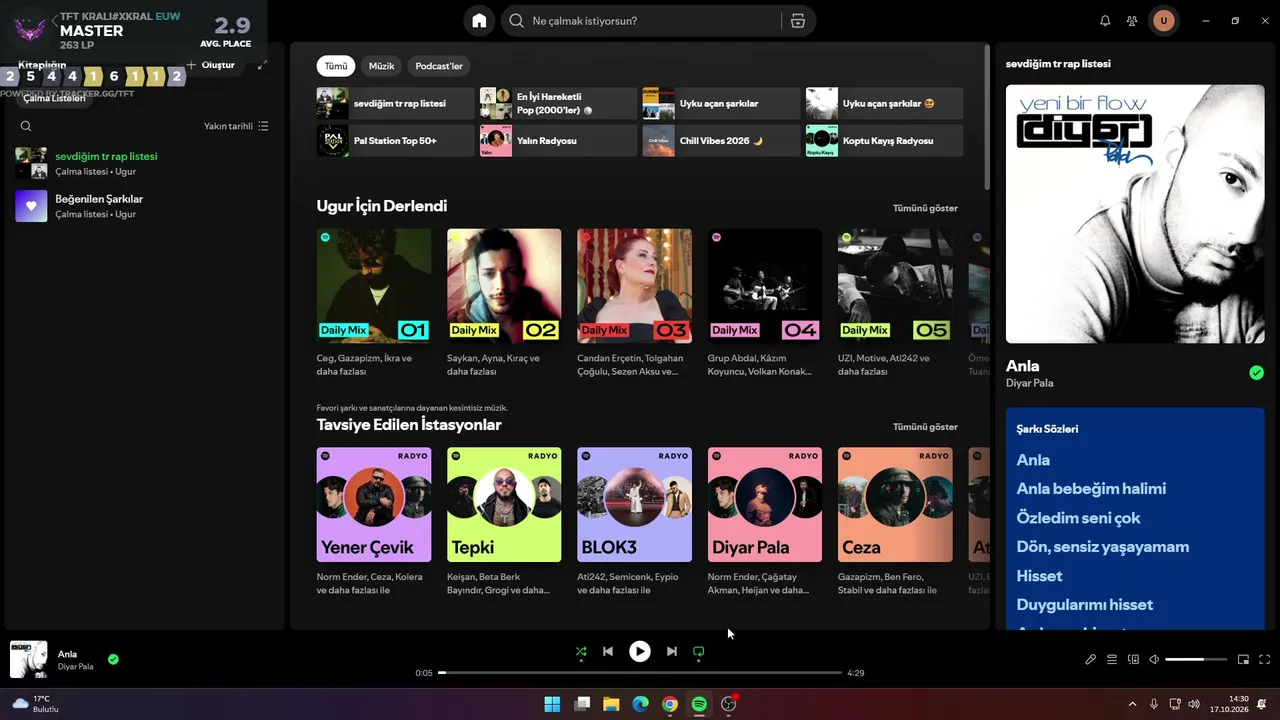The width and height of the screenshot is (1280, 720).
Task: Skip to the next track
Action: pyautogui.click(x=672, y=652)
